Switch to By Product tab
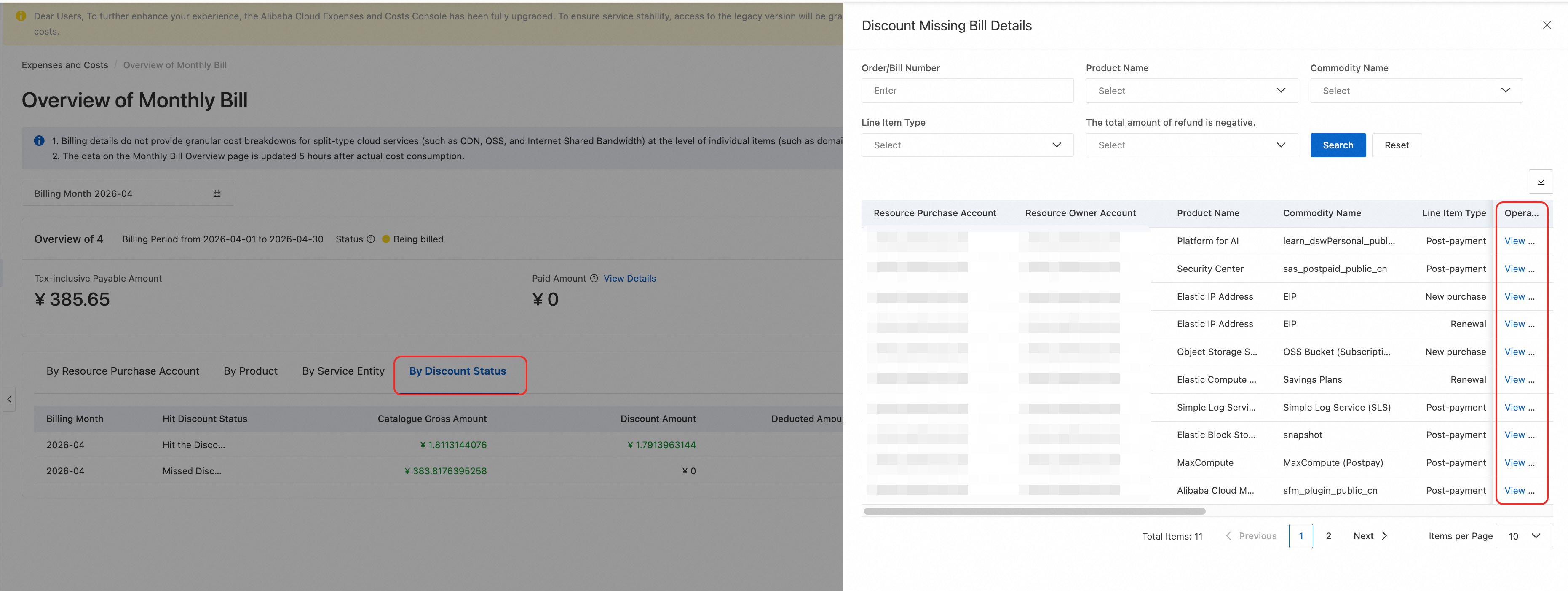 click(x=250, y=371)
